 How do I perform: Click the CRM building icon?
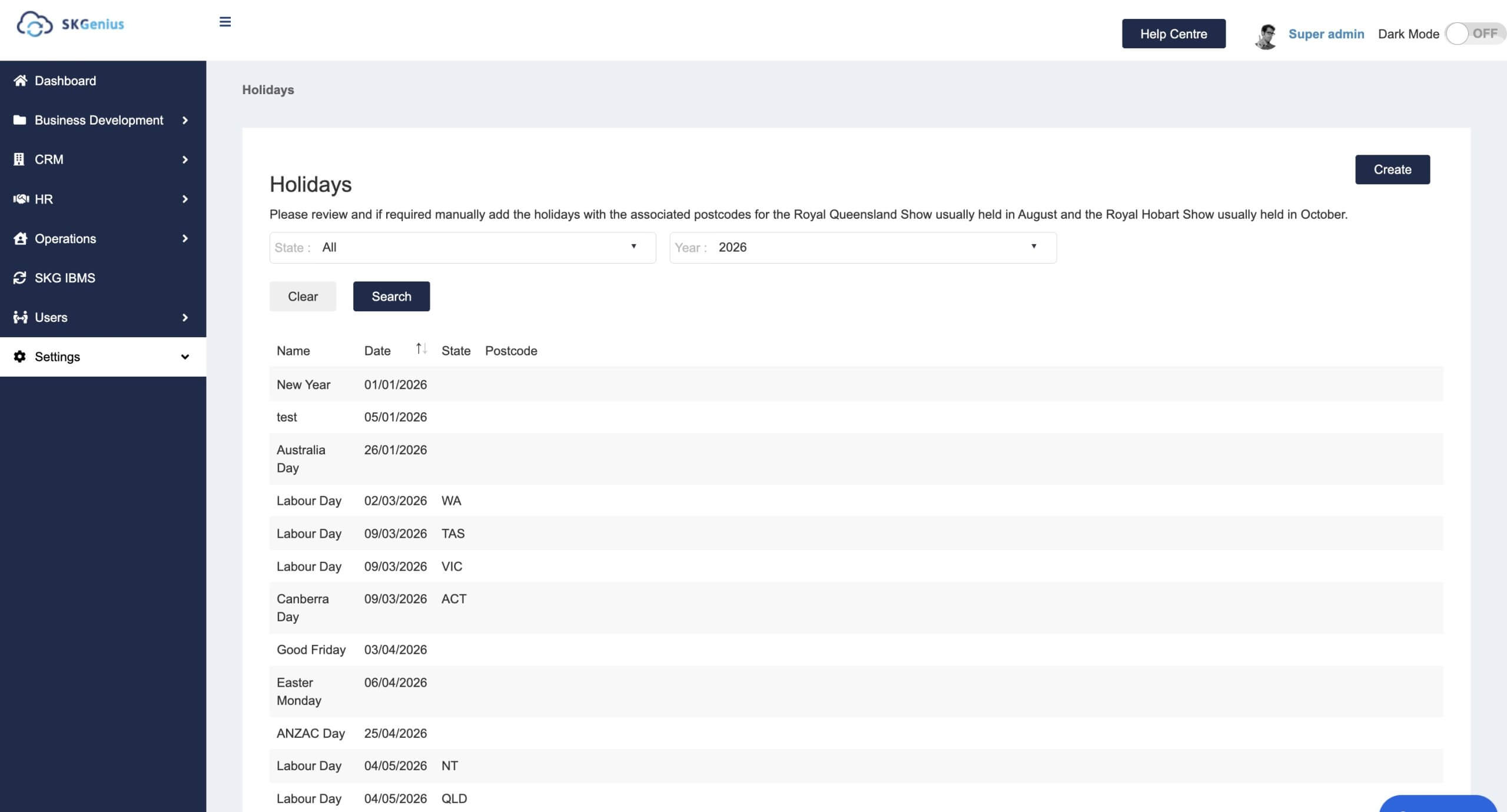tap(19, 159)
